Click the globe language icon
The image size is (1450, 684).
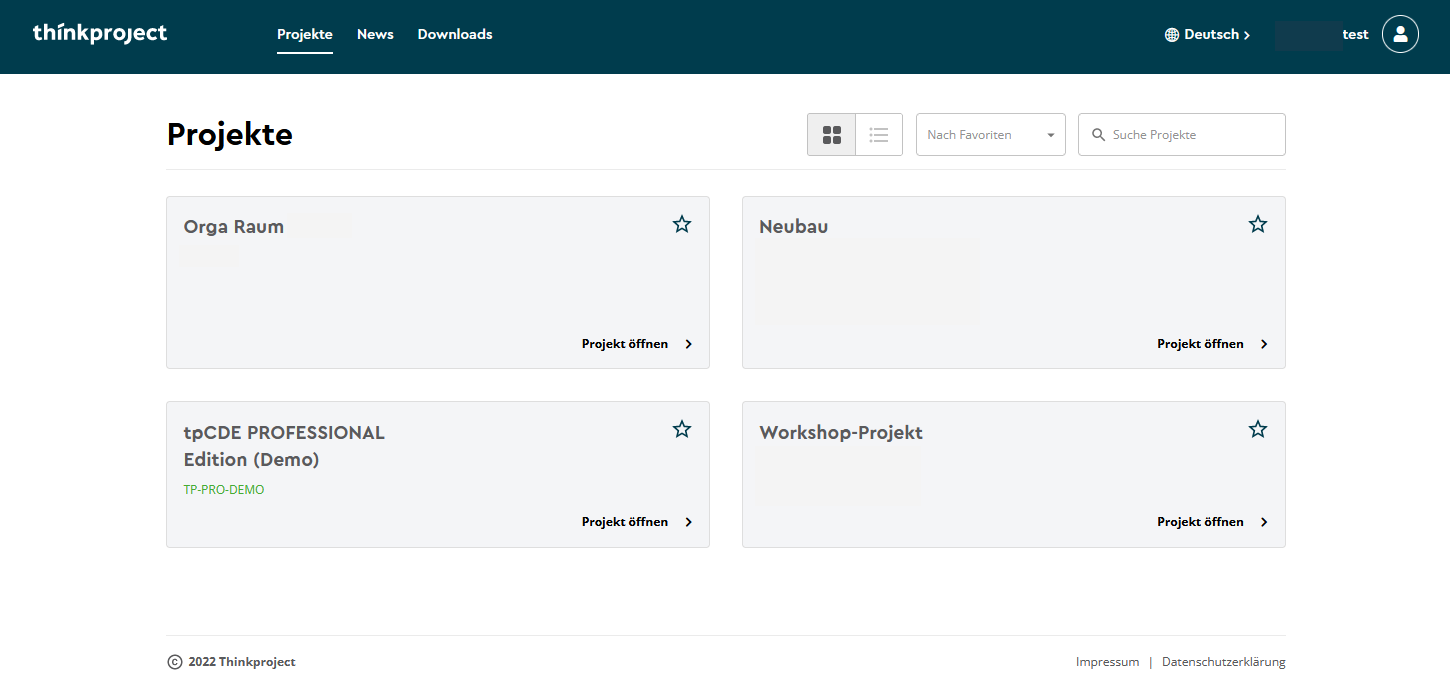click(1172, 35)
